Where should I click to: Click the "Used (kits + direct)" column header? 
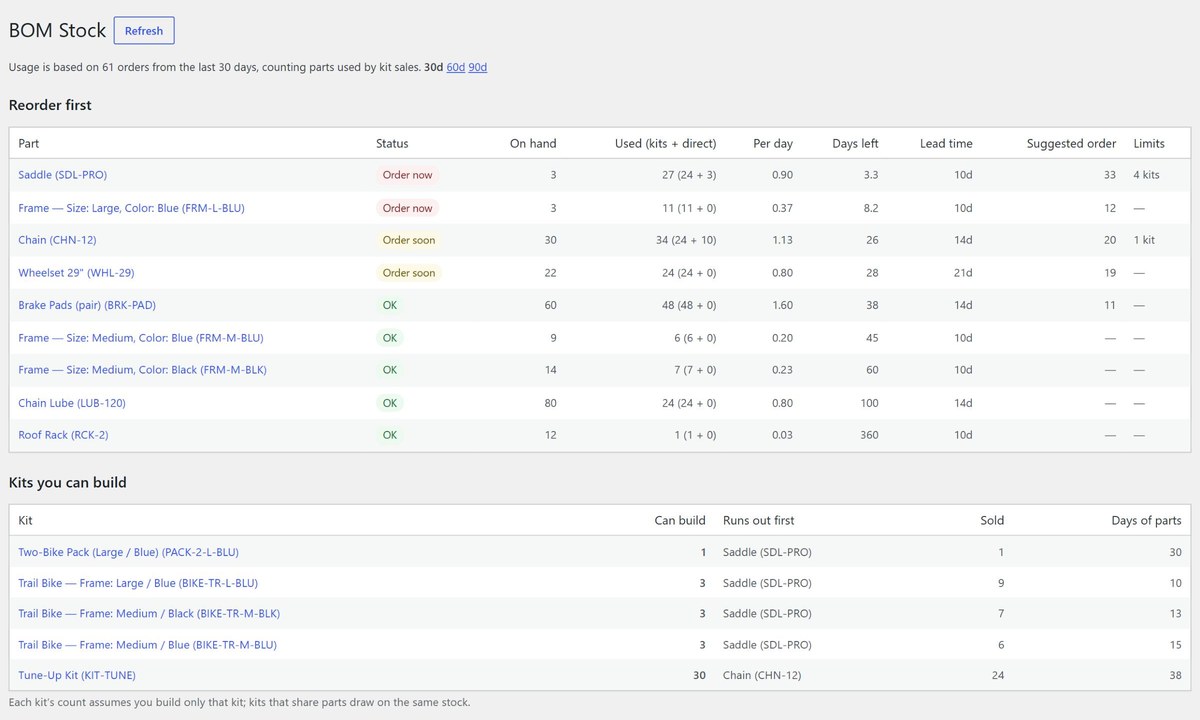coord(665,143)
